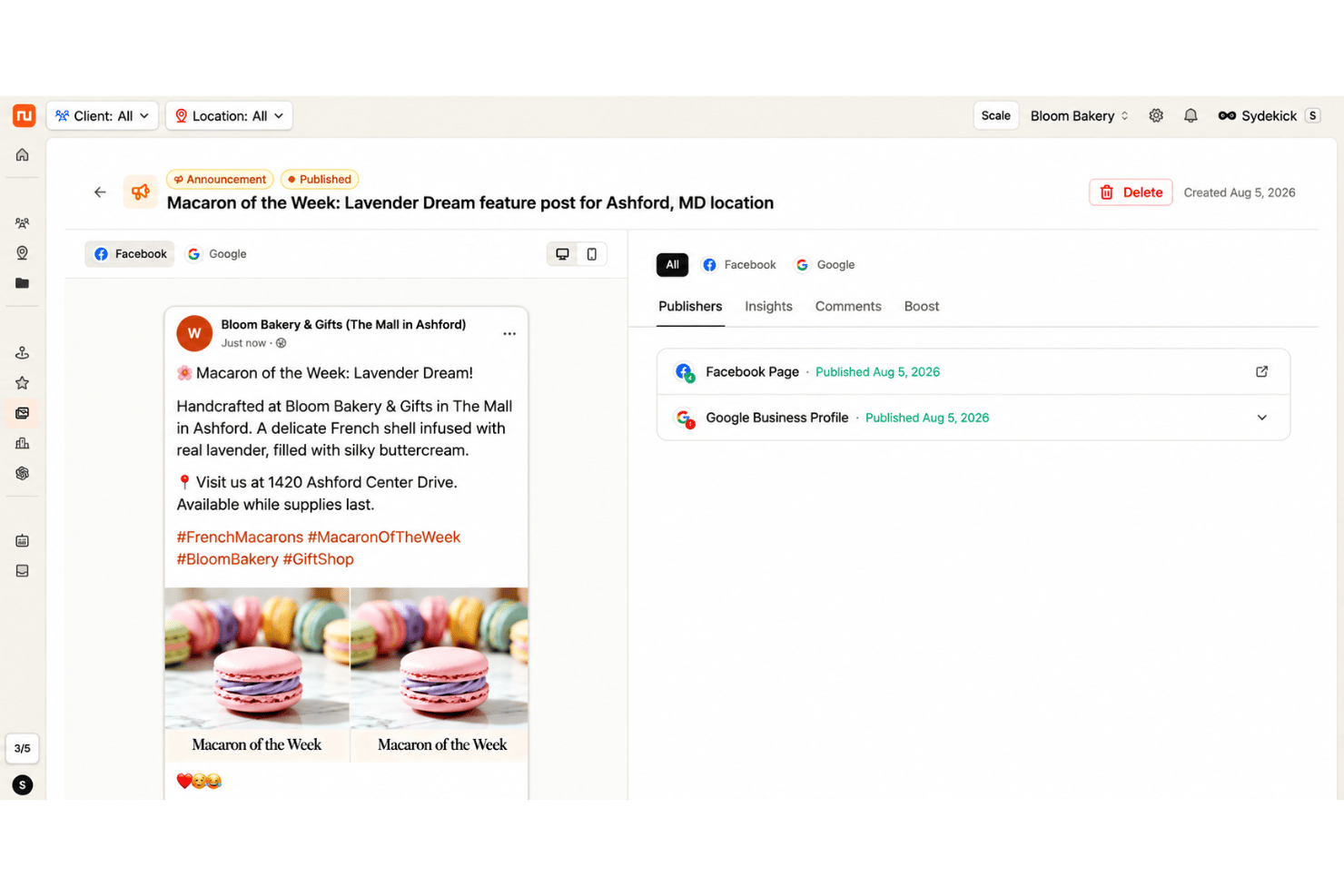Delete this announcement post
The width and height of the screenshot is (1344, 896).
tap(1131, 192)
